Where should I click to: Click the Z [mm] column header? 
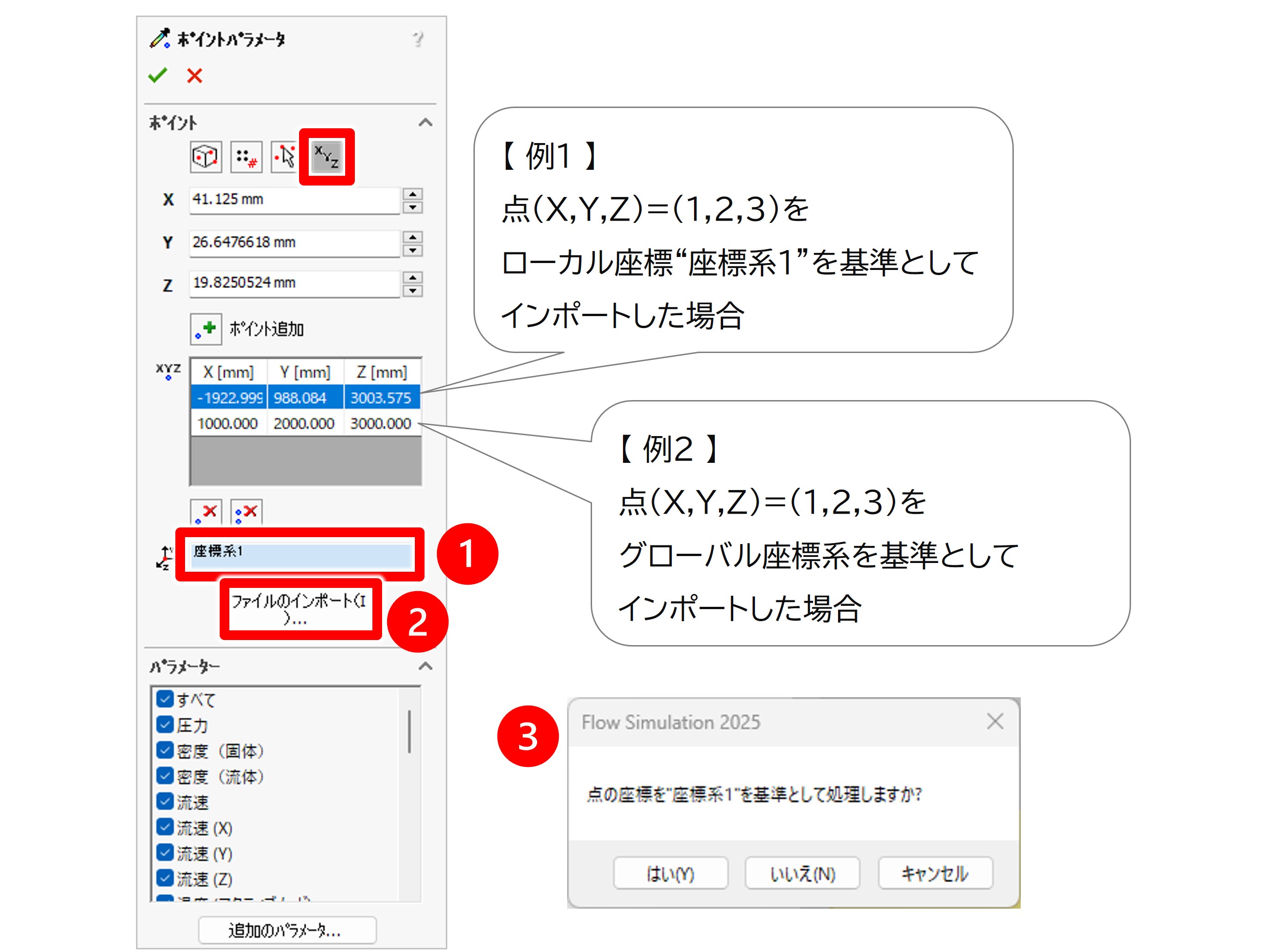point(382,372)
